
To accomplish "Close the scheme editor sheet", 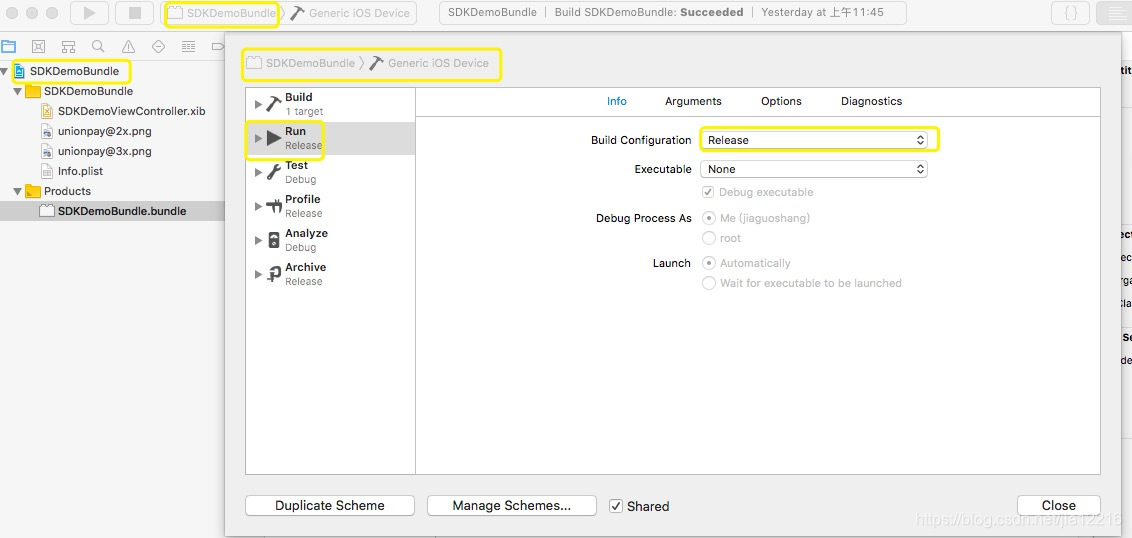I will (x=1059, y=506).
